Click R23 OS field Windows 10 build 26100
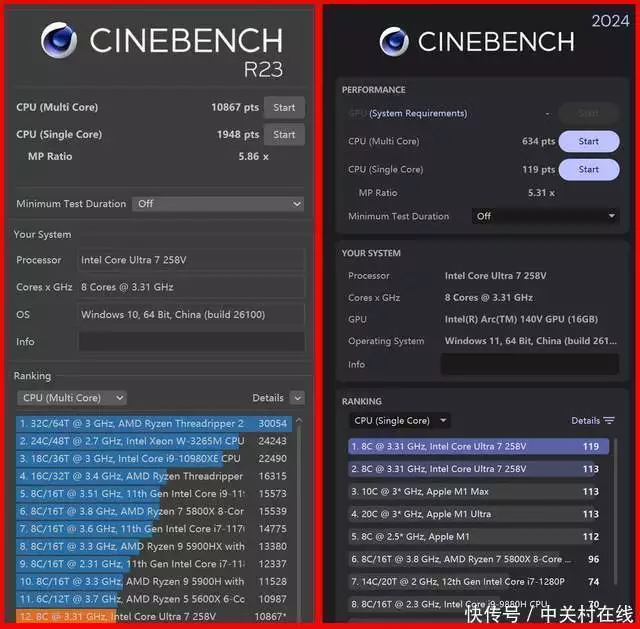The width and height of the screenshot is (640, 629). click(x=191, y=314)
